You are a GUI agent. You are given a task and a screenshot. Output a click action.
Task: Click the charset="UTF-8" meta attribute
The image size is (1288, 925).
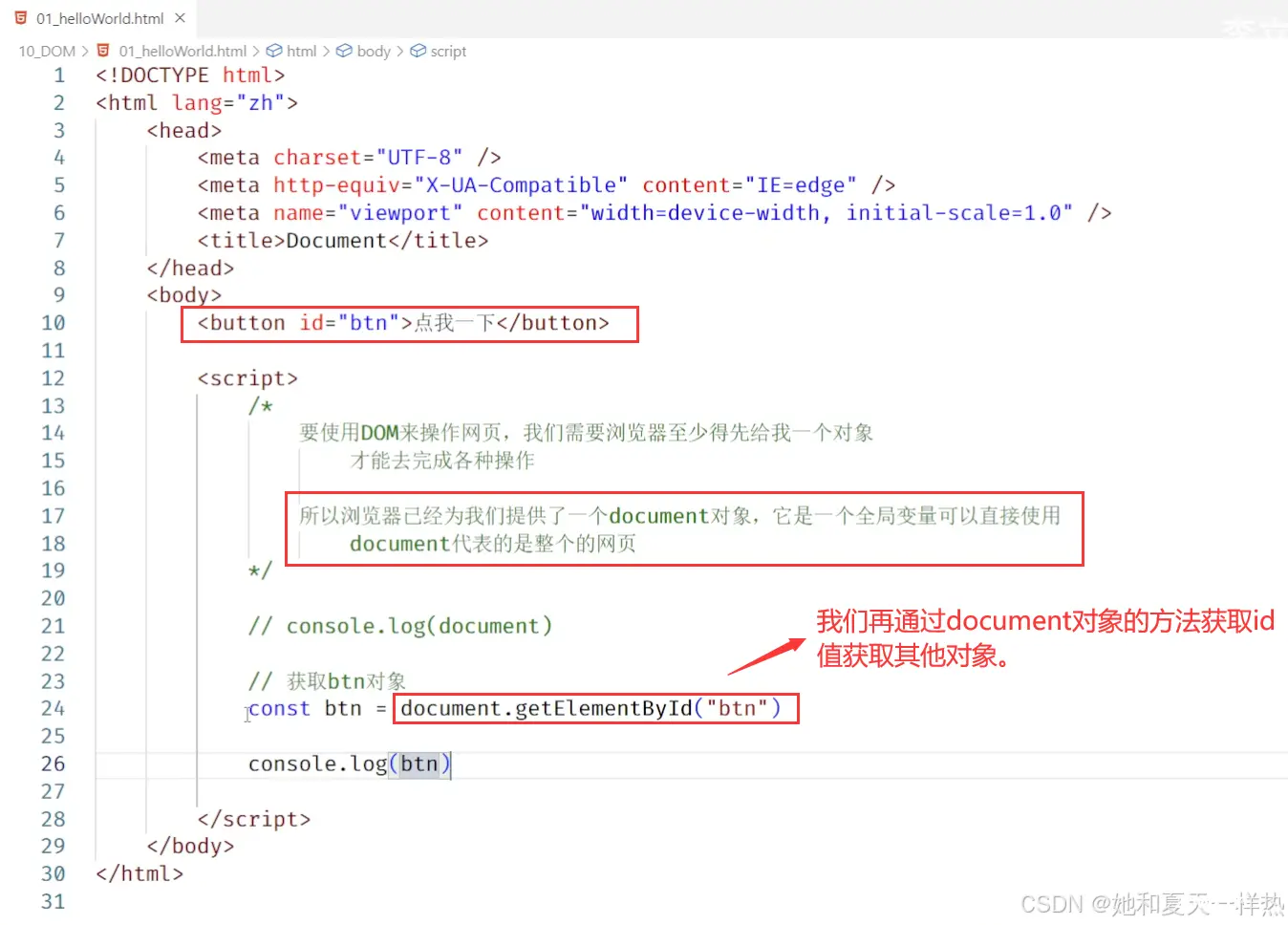tap(368, 158)
